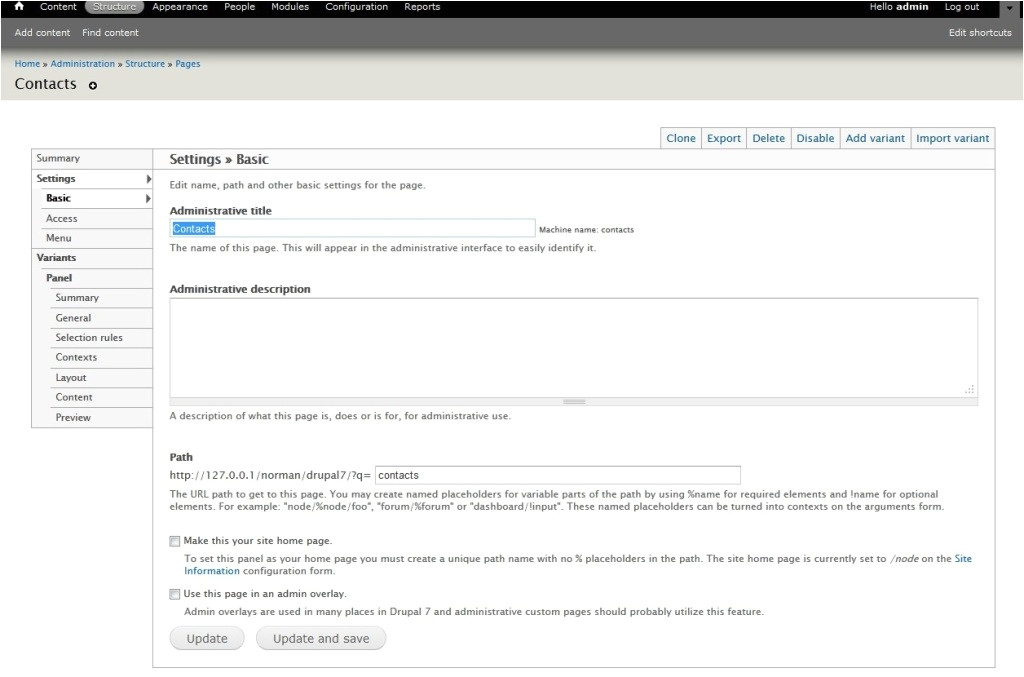Viewport: 1024px width, 677px height.
Task: Open Access settings
Action: click(x=97, y=219)
